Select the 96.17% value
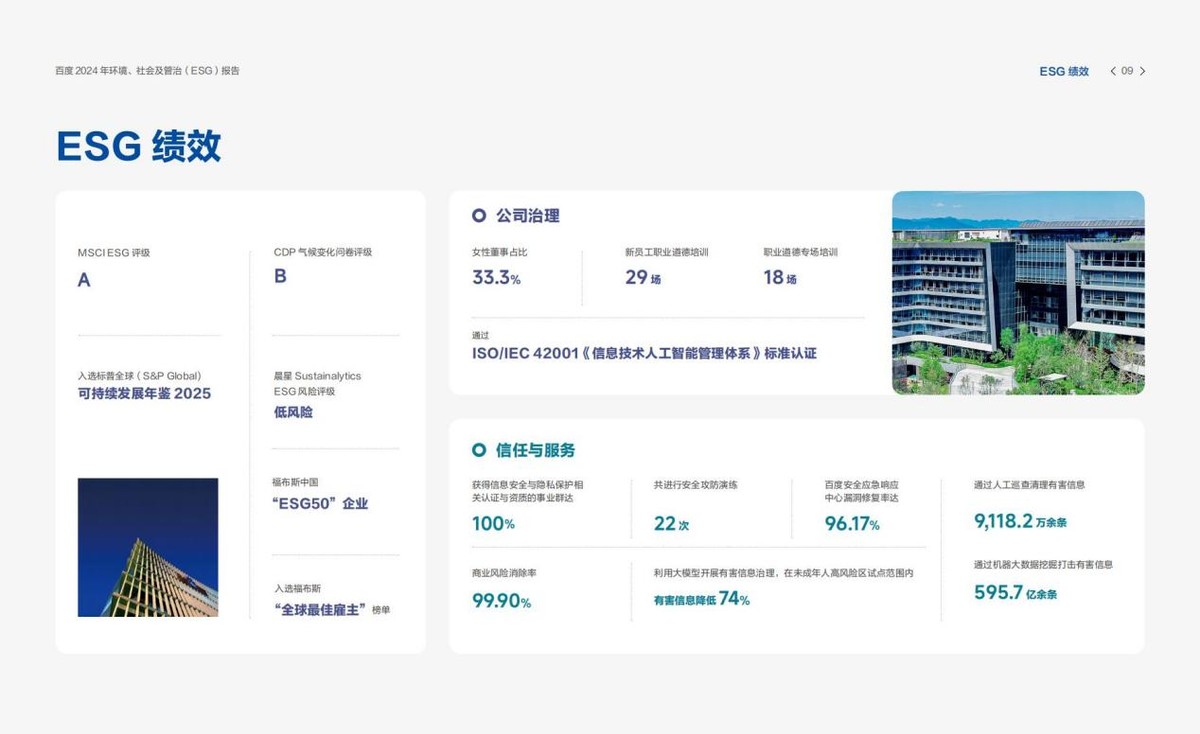1200x734 pixels. 852,524
